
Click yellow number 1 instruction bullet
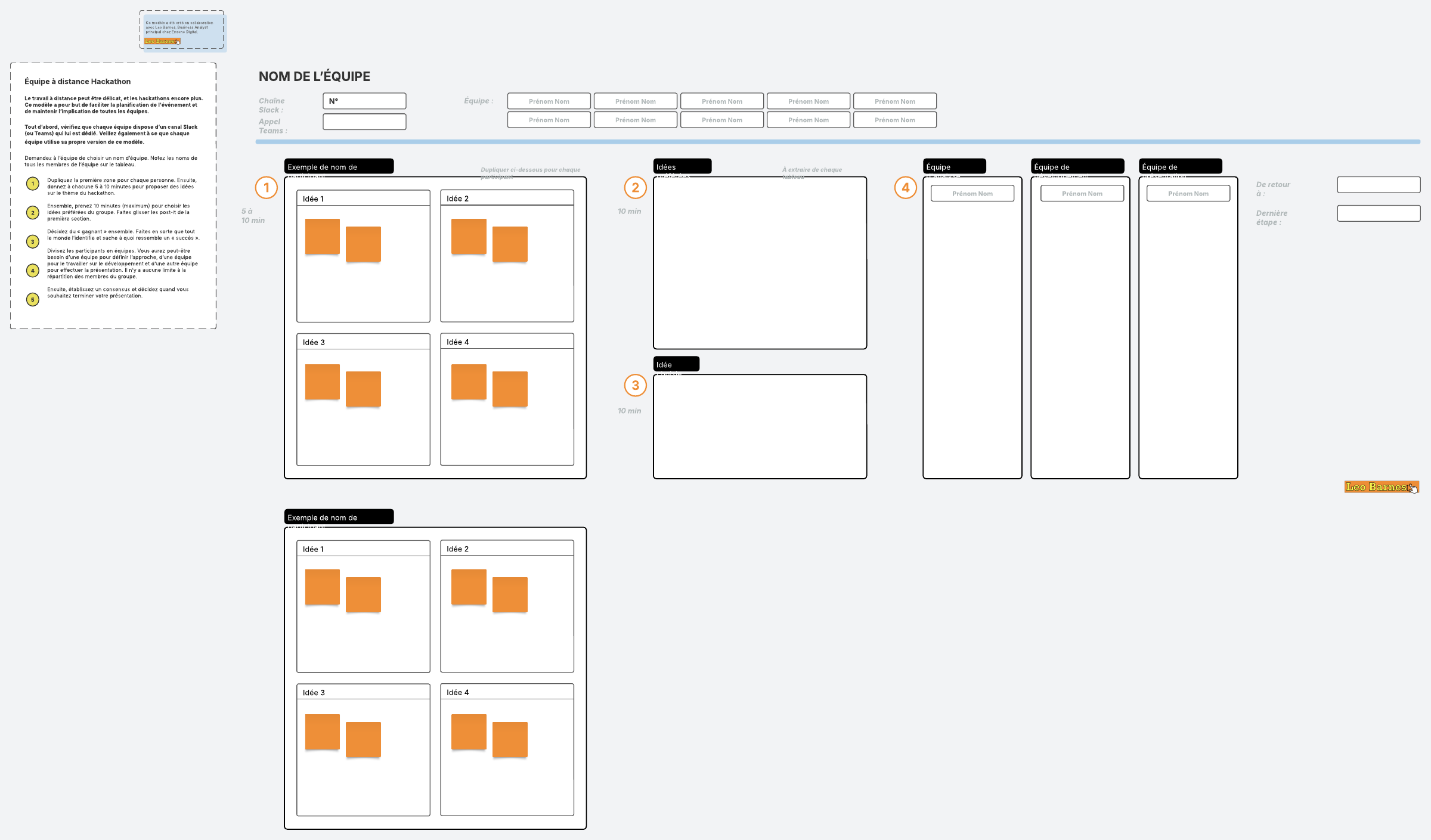(x=33, y=184)
